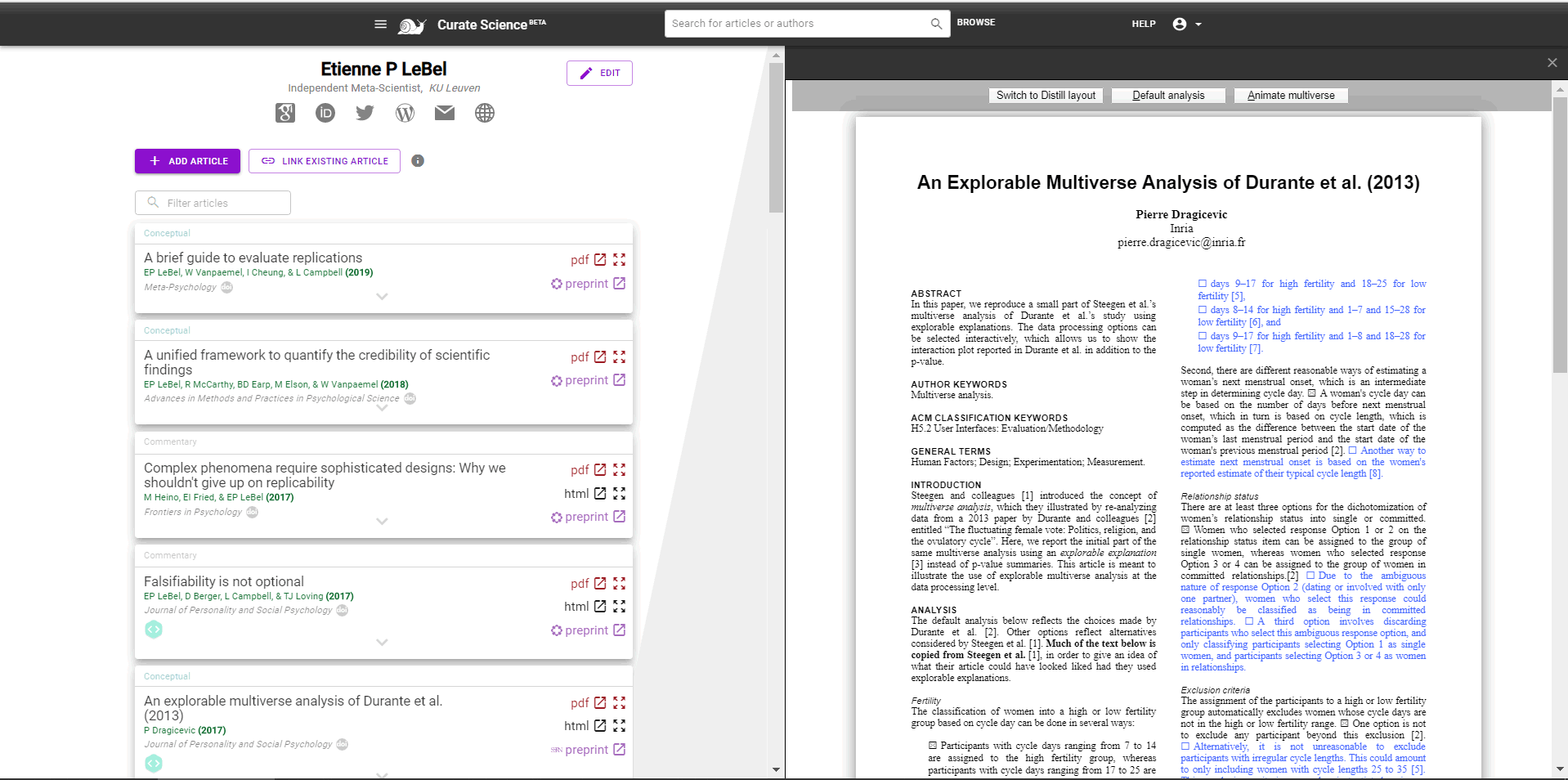
Task: Open 'An explorable multiverse' pdf in embedded viewer
Action: click(x=620, y=702)
